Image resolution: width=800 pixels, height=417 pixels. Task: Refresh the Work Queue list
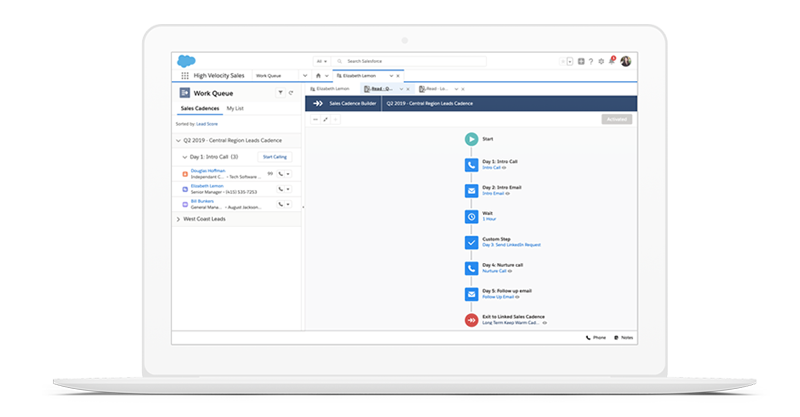tap(291, 93)
